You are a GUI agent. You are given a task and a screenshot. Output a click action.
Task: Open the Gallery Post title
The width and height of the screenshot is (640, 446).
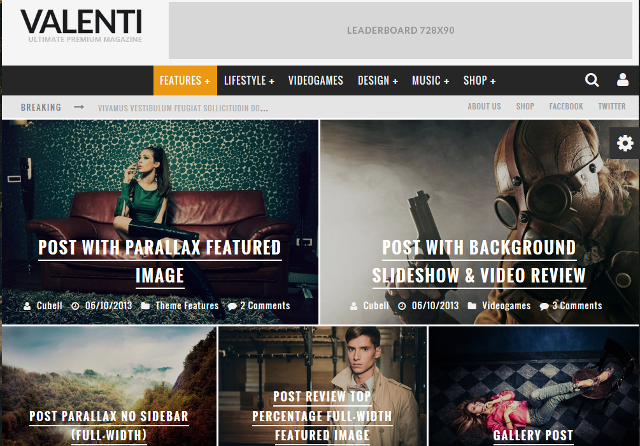click(x=533, y=435)
